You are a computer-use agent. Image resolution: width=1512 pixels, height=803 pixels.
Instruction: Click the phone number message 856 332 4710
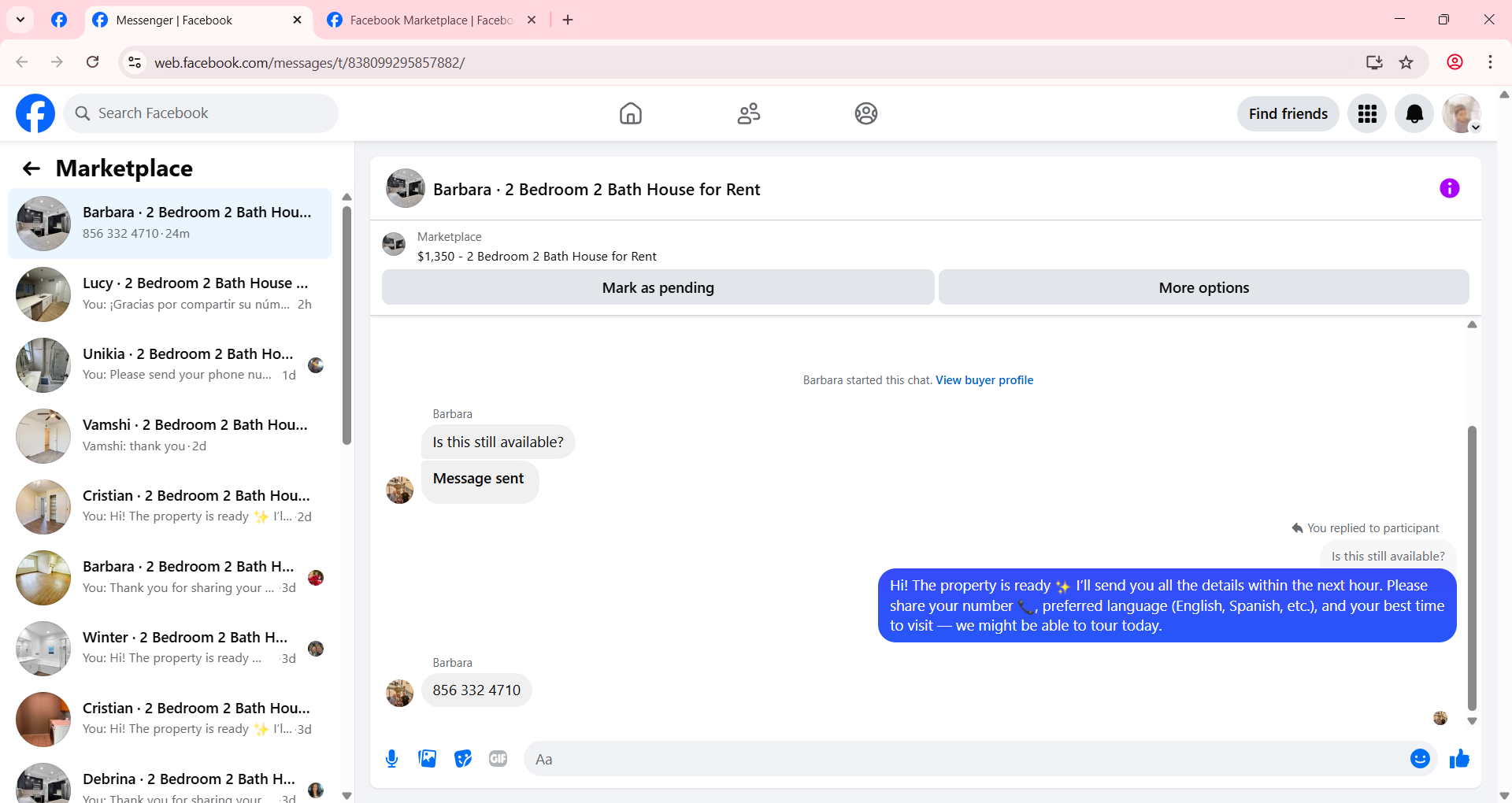[x=476, y=690]
